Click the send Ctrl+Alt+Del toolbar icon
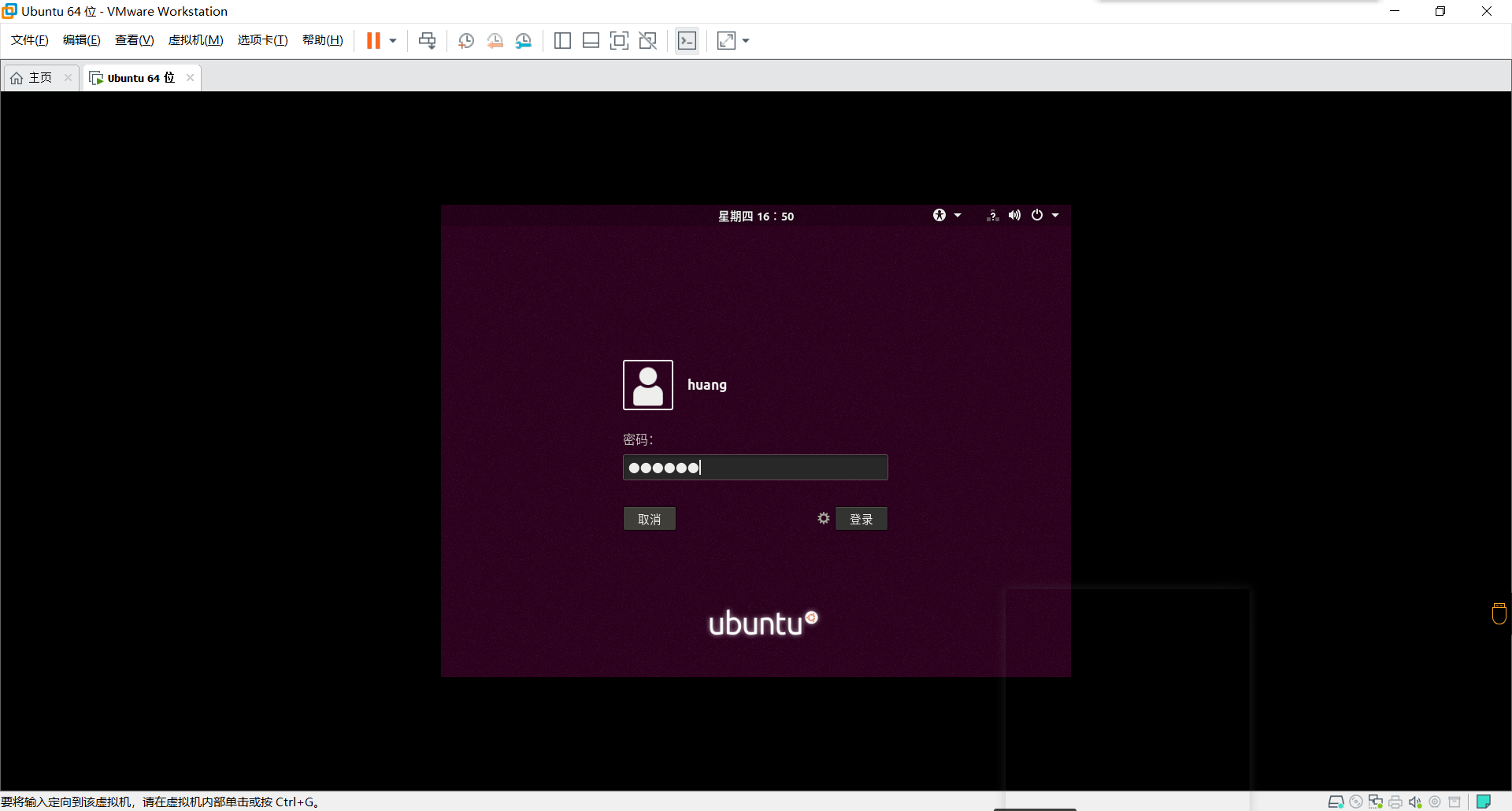Screen dimensions: 1512x811 click(x=428, y=41)
